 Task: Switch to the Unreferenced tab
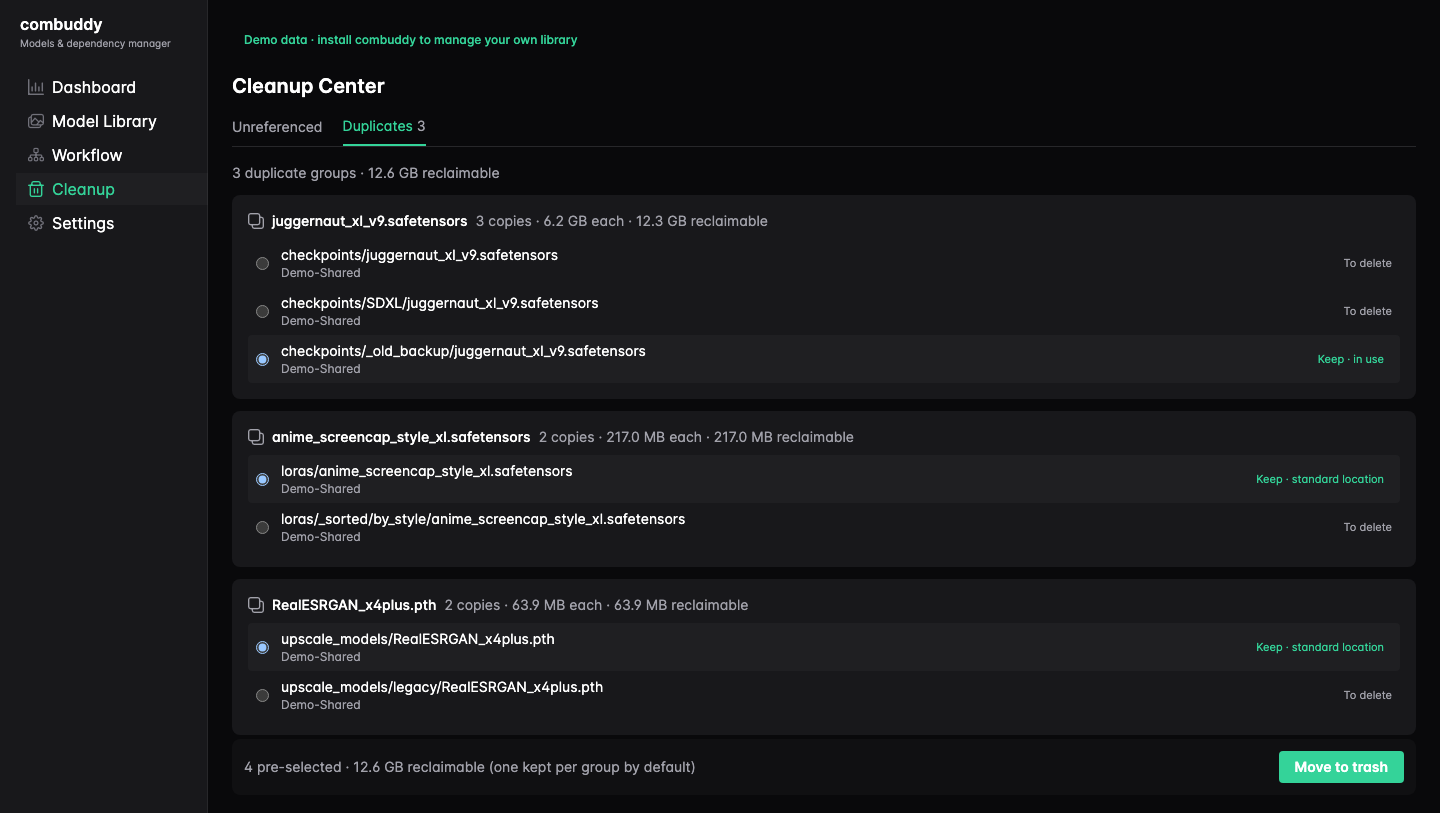coord(277,127)
